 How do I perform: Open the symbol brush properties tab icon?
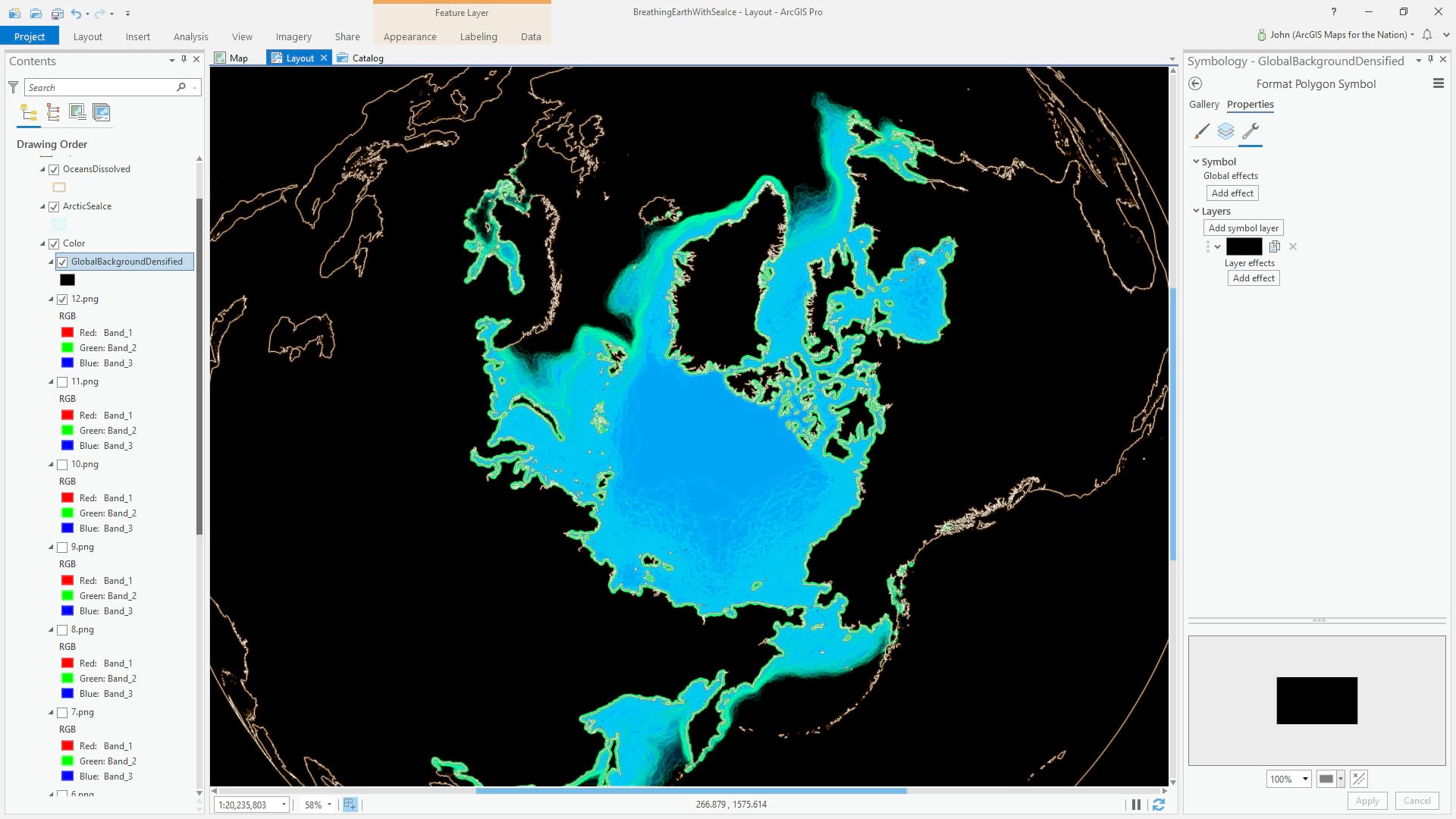coord(1201,132)
